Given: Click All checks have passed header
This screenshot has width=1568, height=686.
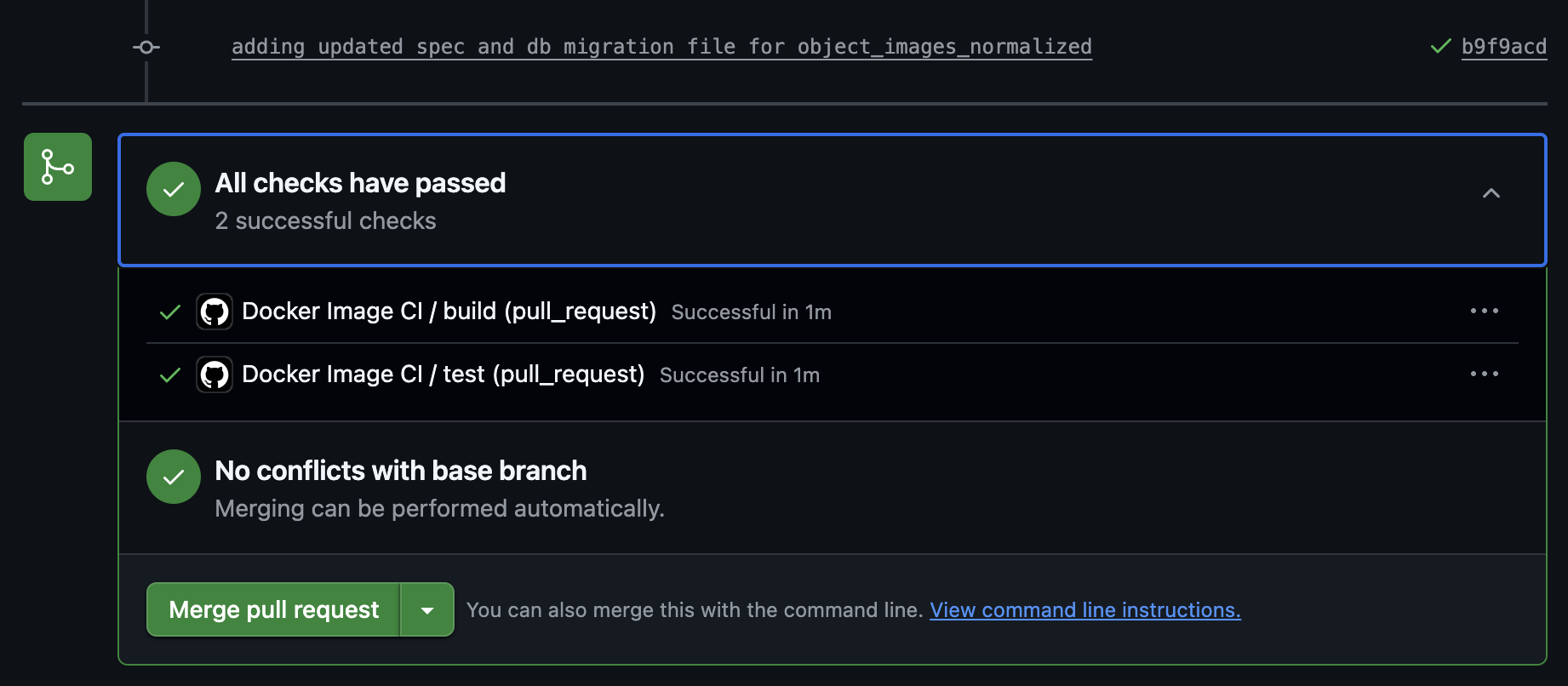Looking at the screenshot, I should click(832, 200).
